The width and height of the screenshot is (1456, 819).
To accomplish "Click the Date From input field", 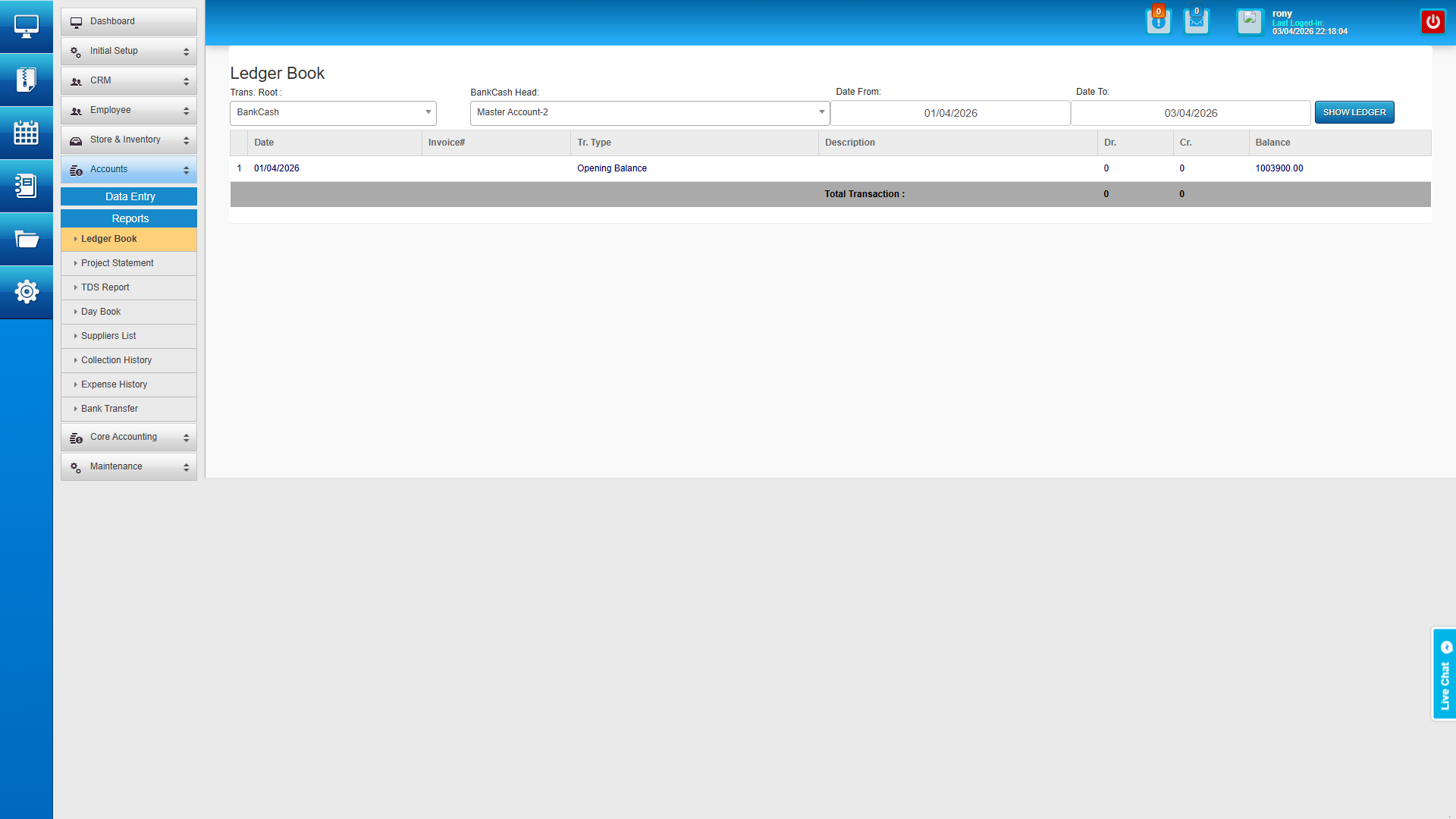I will coord(950,113).
